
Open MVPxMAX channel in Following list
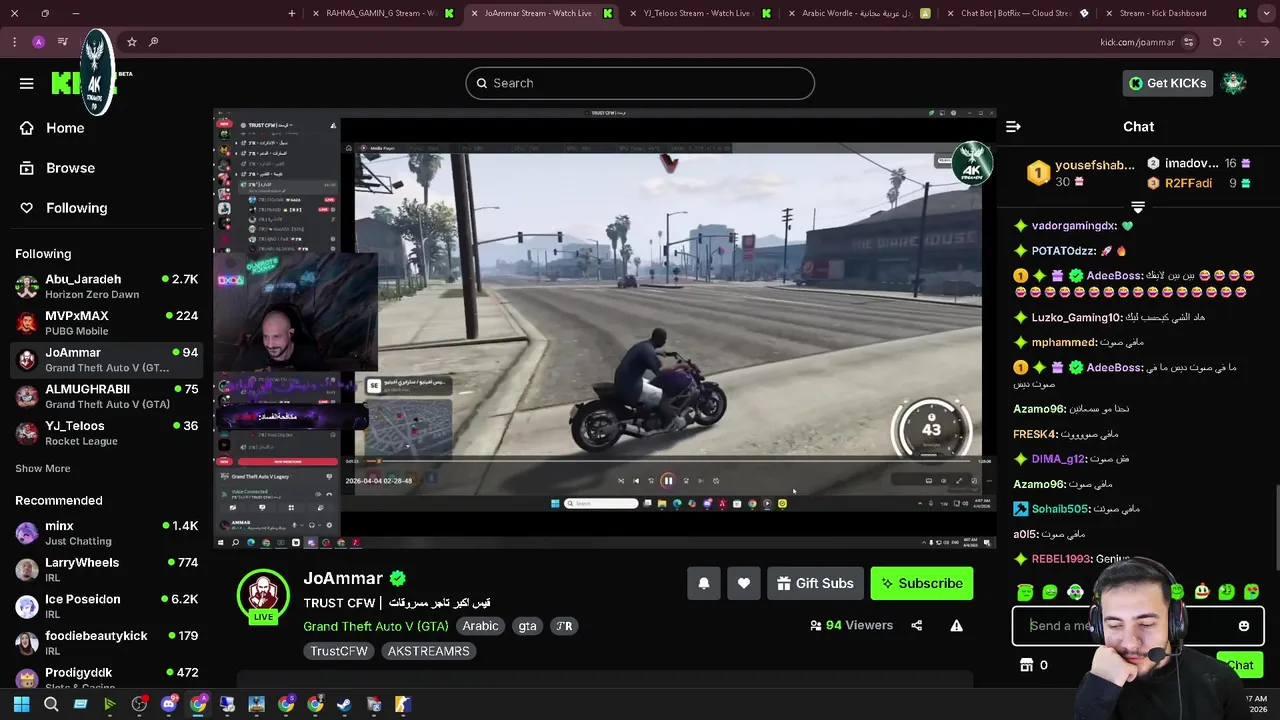[106, 323]
